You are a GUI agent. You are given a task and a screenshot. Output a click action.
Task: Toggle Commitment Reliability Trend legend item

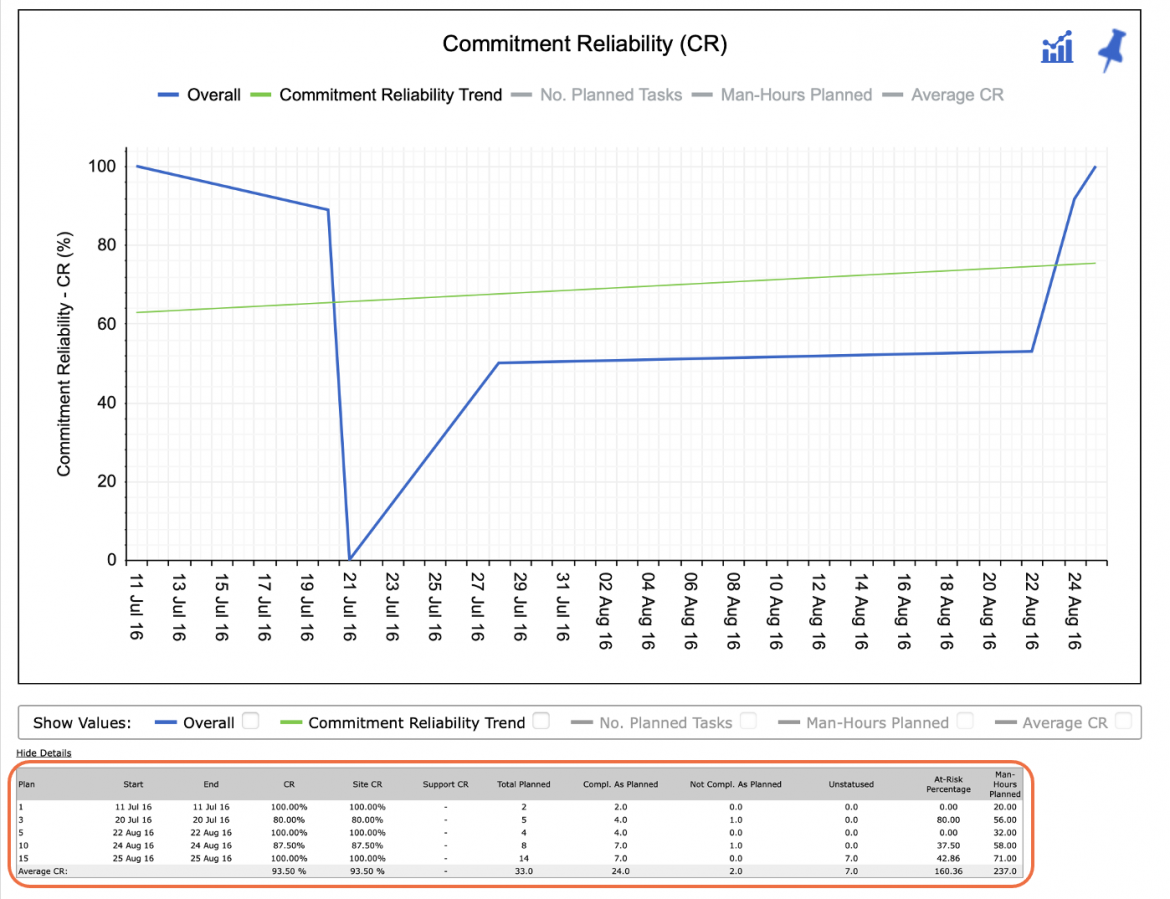[x=376, y=95]
